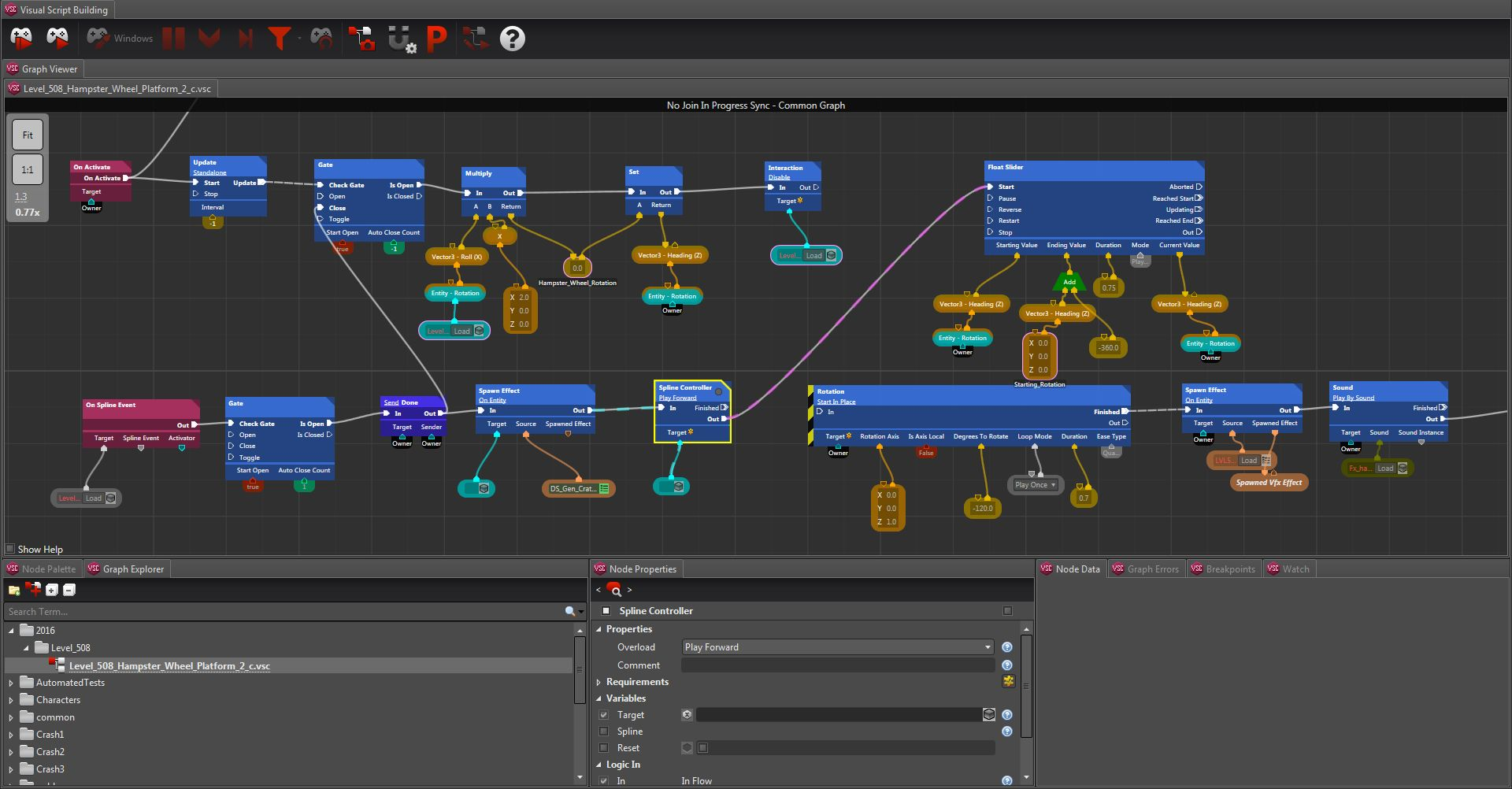Click the red filter funnel toolbar icon
This screenshot has width=1512, height=789.
coord(279,38)
